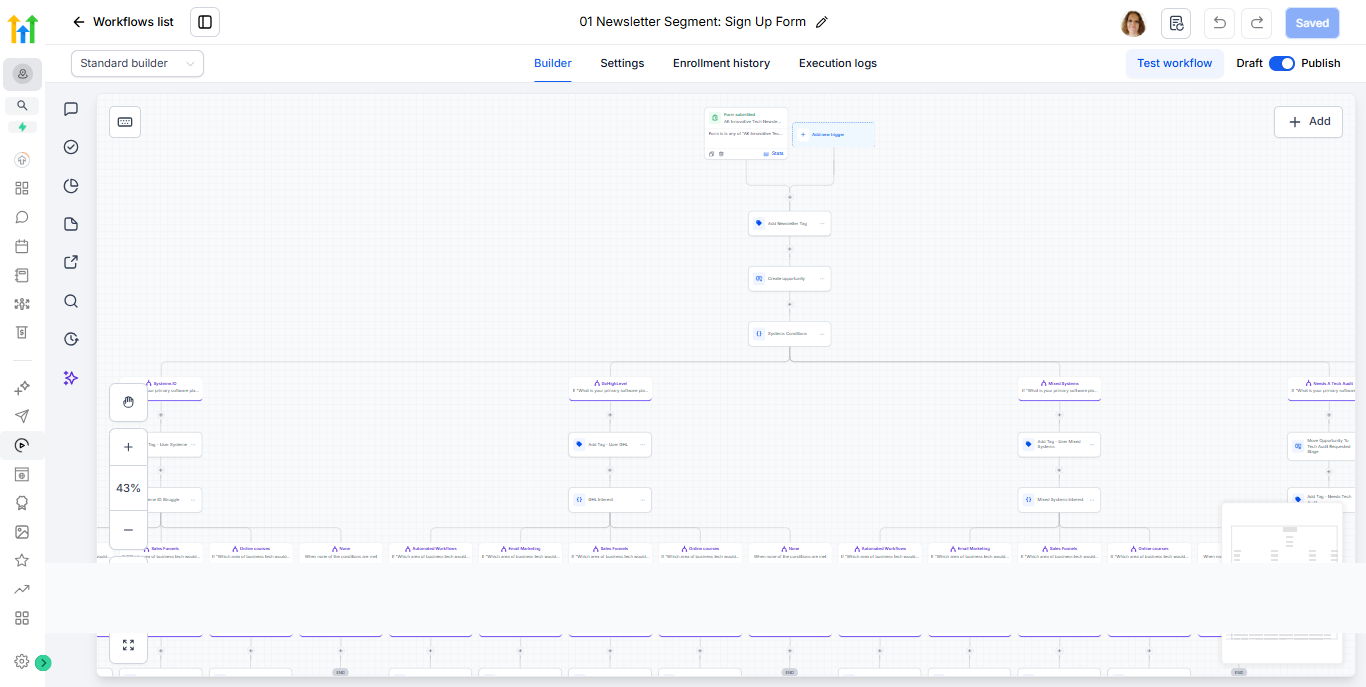Image resolution: width=1366 pixels, height=687 pixels.
Task: Open the pie chart stats icon
Action: coord(71,186)
